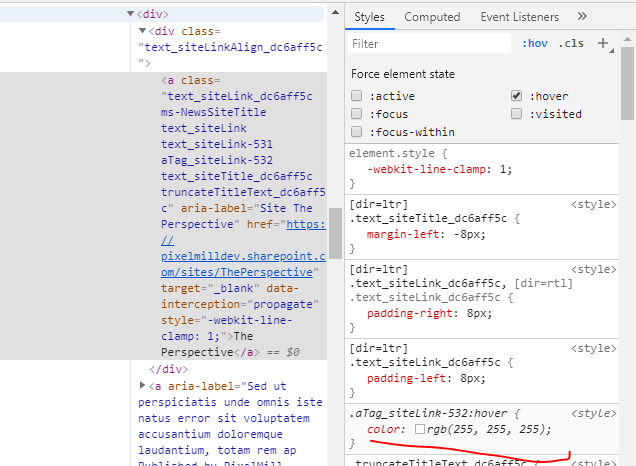Open the Event Listeners tab

pyautogui.click(x=520, y=17)
